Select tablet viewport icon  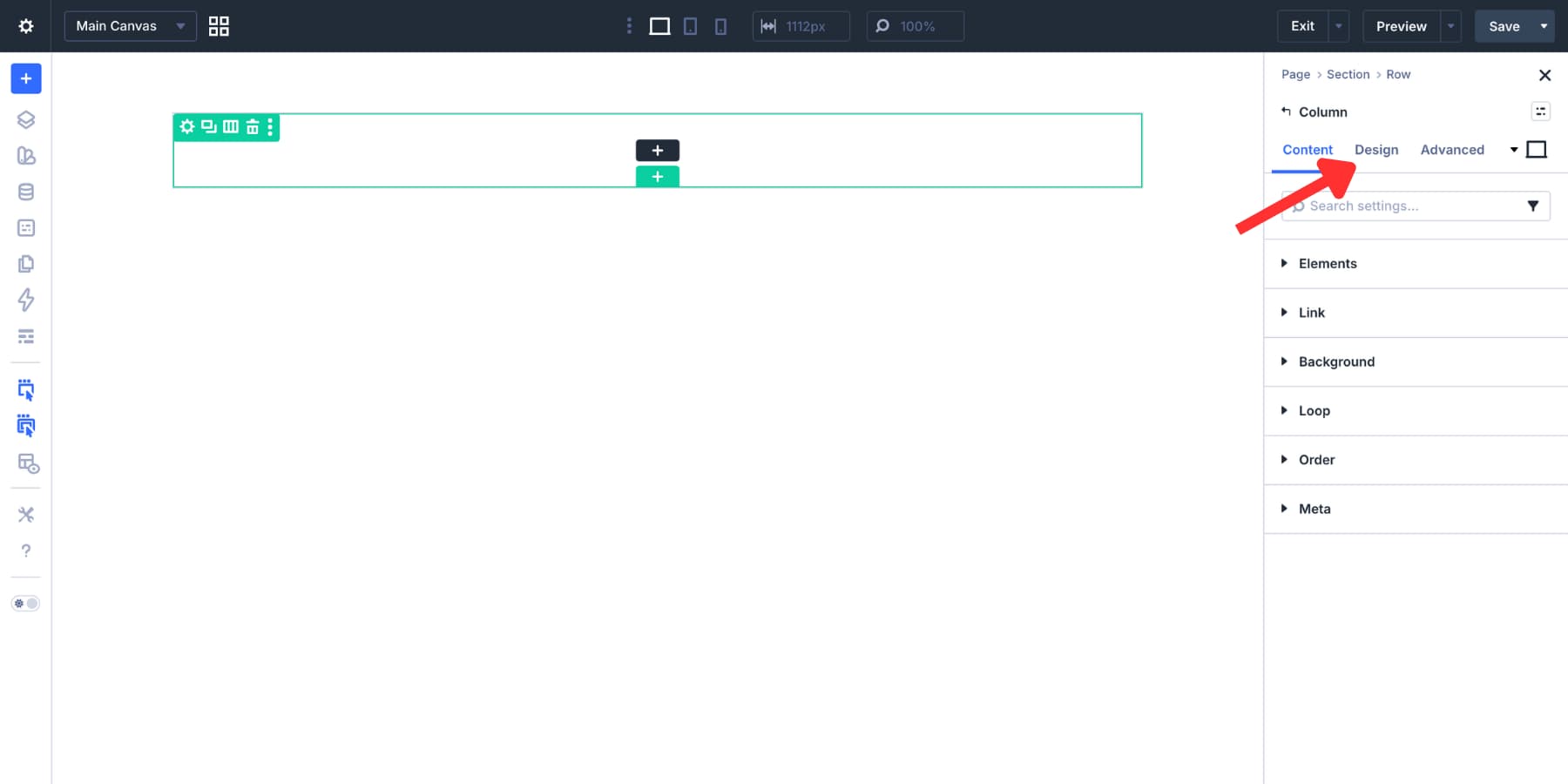point(690,26)
